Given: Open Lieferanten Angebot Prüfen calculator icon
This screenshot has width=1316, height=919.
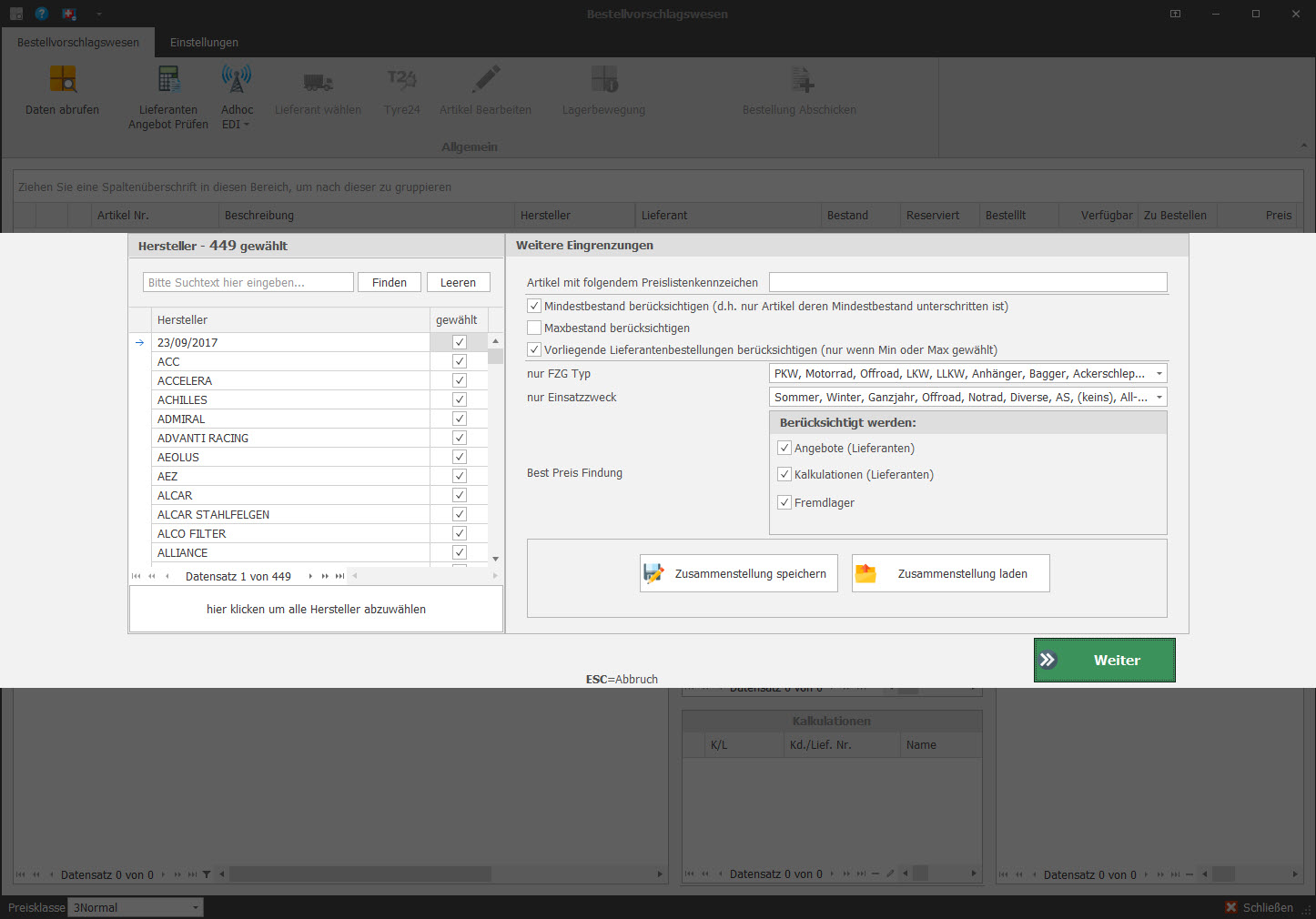Looking at the screenshot, I should (168, 79).
